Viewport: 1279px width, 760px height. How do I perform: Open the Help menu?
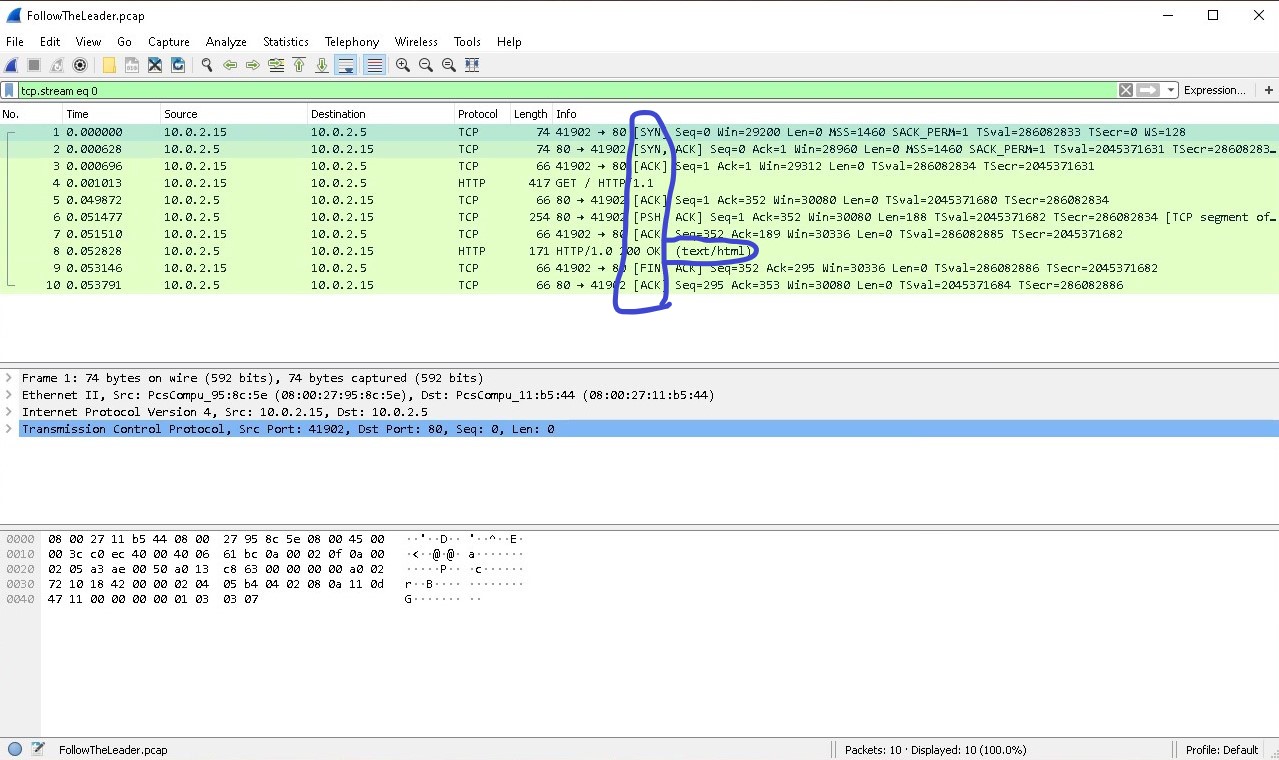coord(509,42)
